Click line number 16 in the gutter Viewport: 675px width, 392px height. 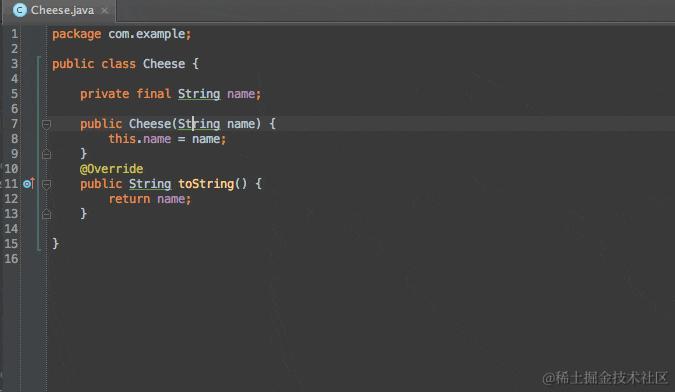11,259
